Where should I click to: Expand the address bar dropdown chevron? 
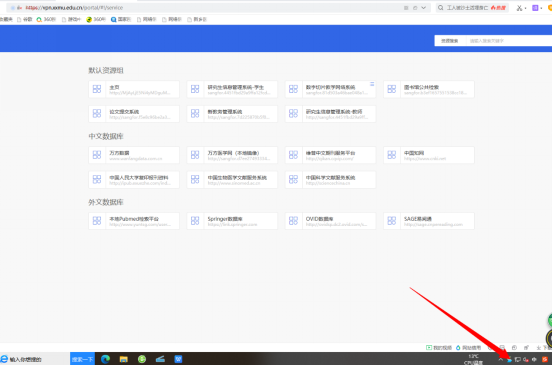tap(424, 7)
